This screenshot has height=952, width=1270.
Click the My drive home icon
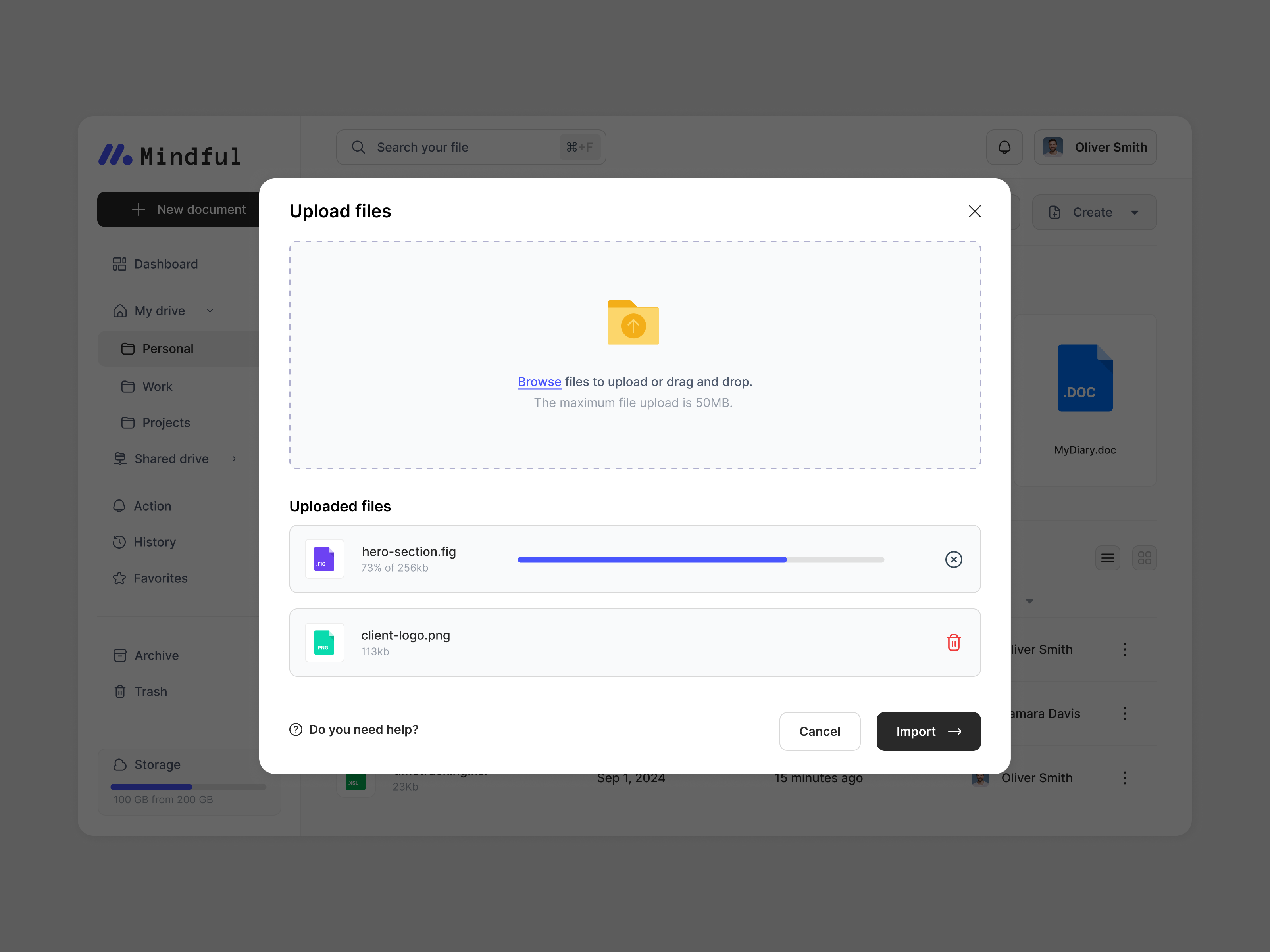coord(119,311)
